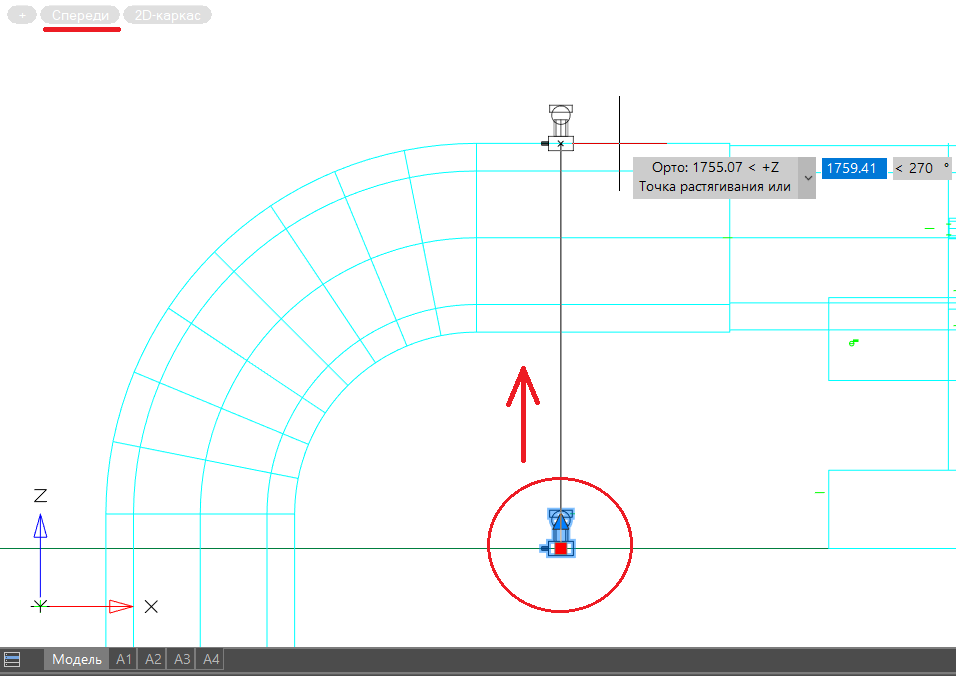Open the 2D-каркас visual style menu
Screen dimensions: 956x677
[168, 15]
